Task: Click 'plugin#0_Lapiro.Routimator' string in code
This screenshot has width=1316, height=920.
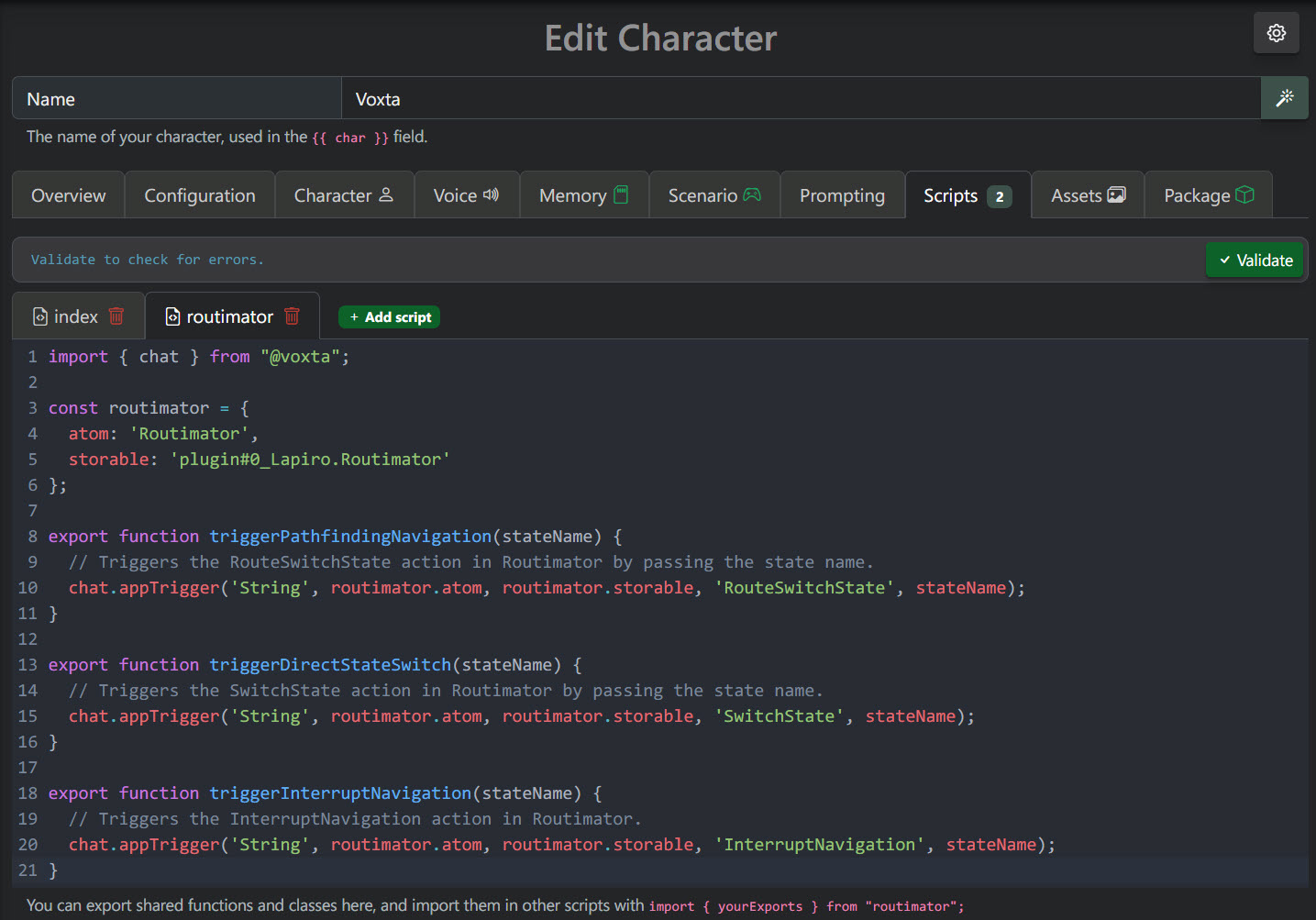Action: 310,460
